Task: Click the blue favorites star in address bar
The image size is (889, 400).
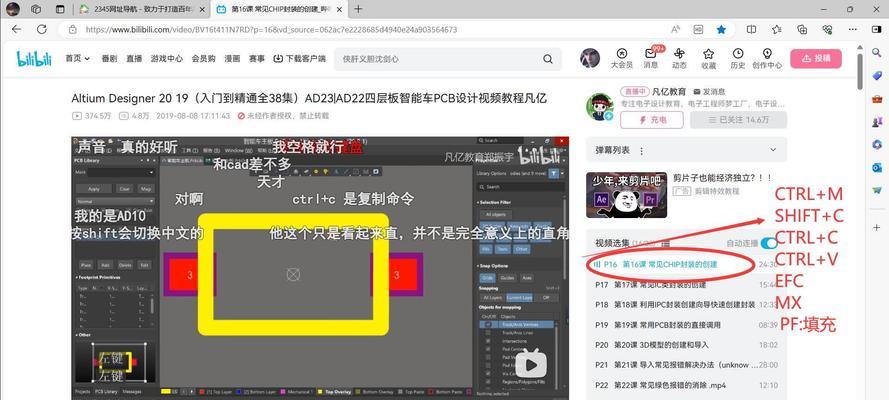Action: coord(721,29)
